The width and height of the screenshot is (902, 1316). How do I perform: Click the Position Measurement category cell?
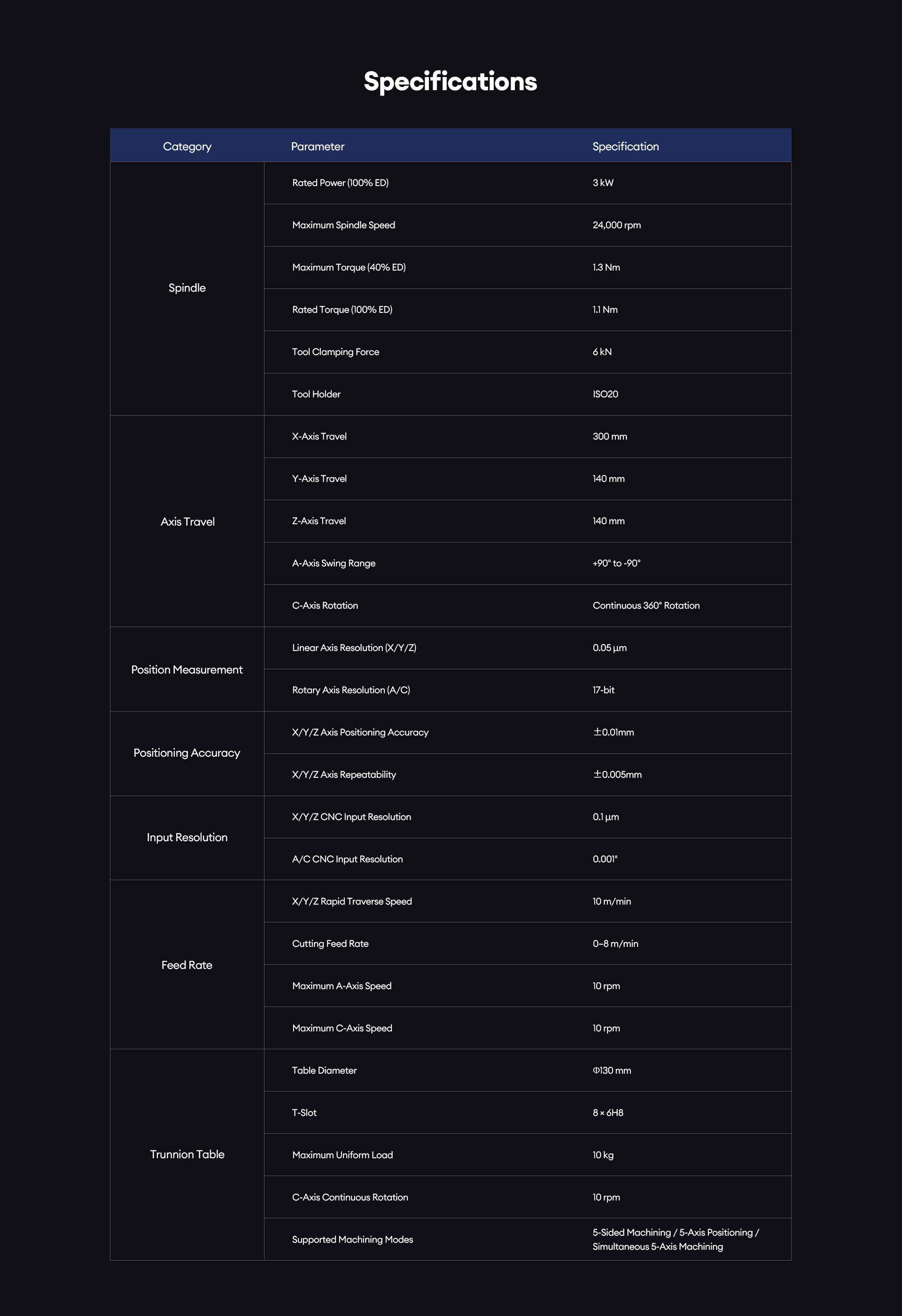(x=187, y=669)
